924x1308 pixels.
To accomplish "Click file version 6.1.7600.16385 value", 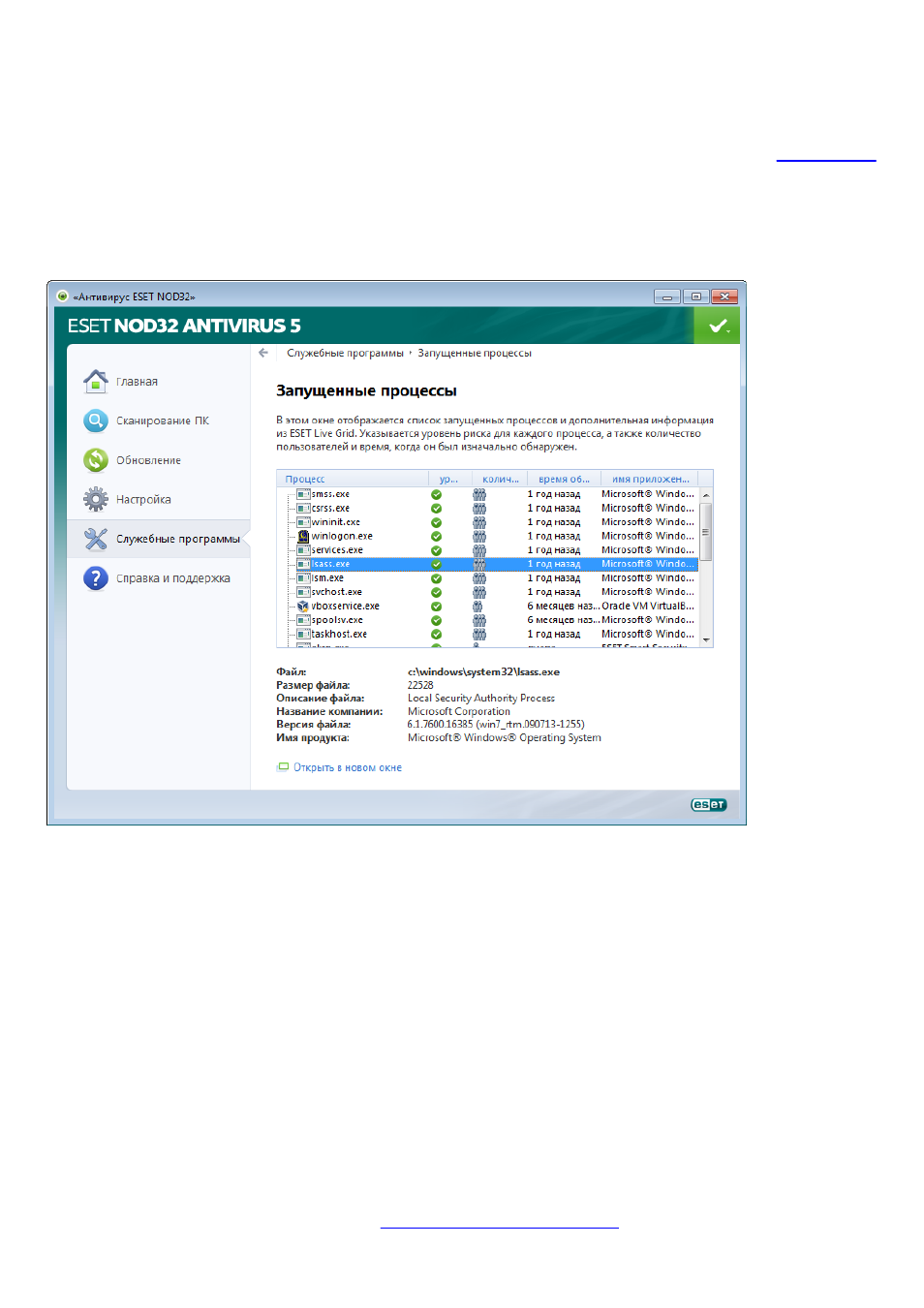I will 496,724.
